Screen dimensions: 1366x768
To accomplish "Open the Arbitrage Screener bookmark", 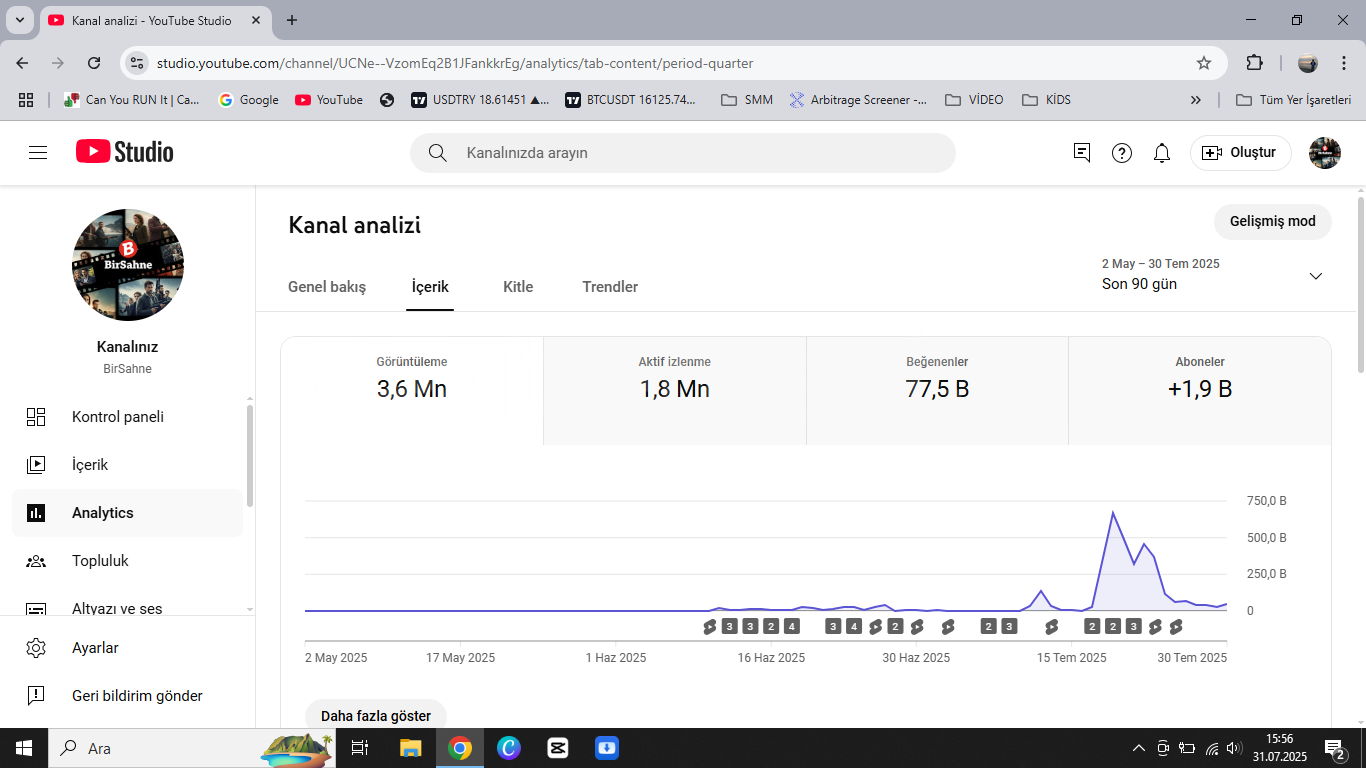I will click(858, 100).
